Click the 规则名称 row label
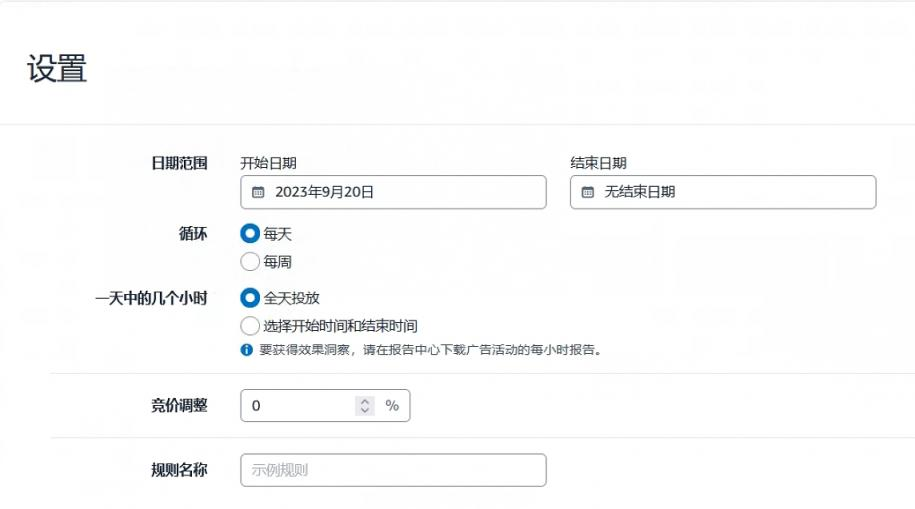This screenshot has height=509, width=915. coord(178,469)
